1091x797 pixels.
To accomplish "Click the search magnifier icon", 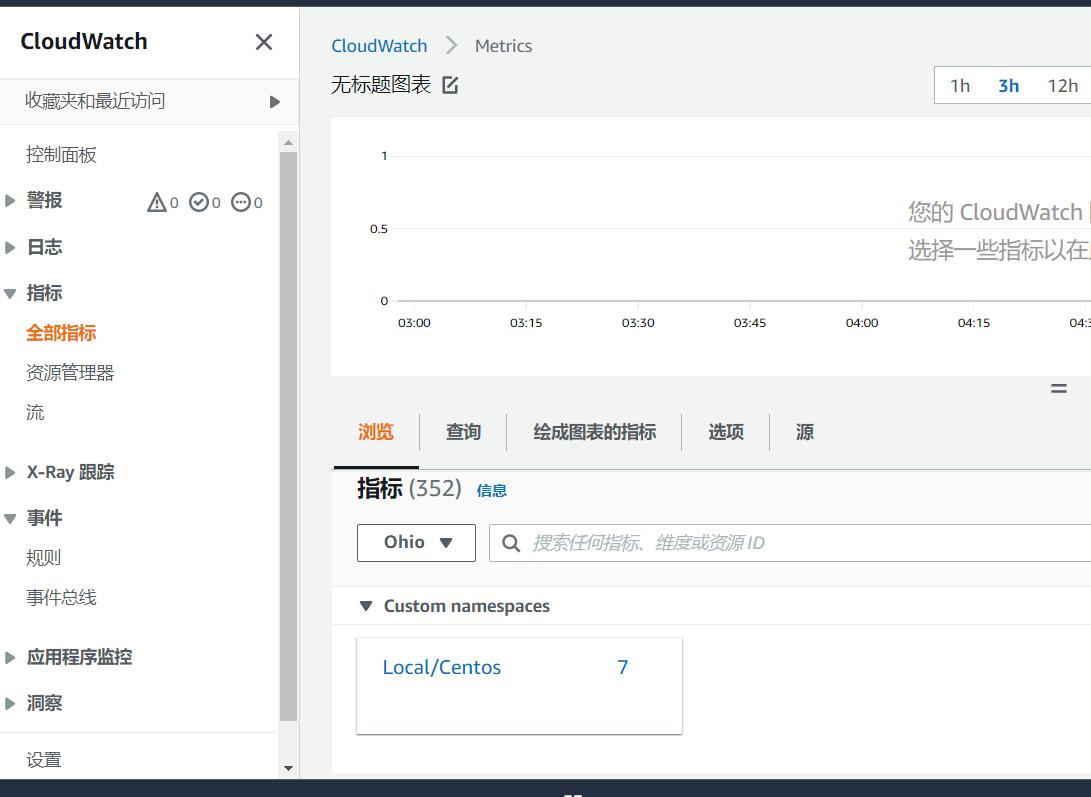I will (511, 543).
